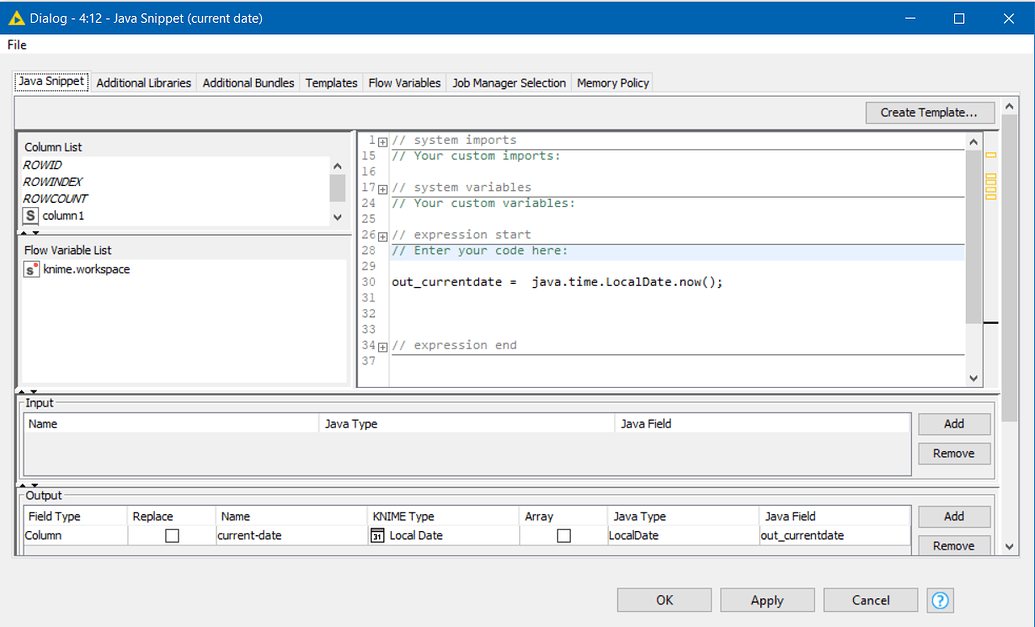Switch to the Templates tab

click(331, 83)
